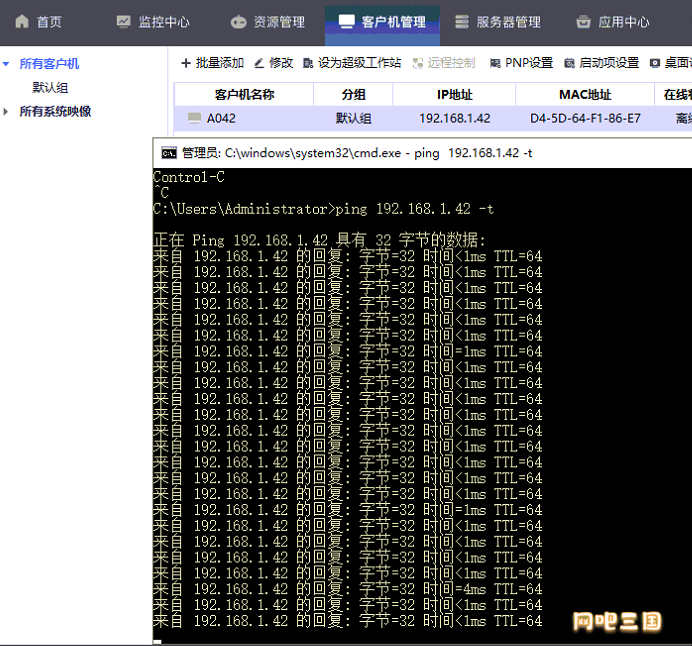This screenshot has width=692, height=646.
Task: Open the 首页 home icon
Action: tap(22, 22)
